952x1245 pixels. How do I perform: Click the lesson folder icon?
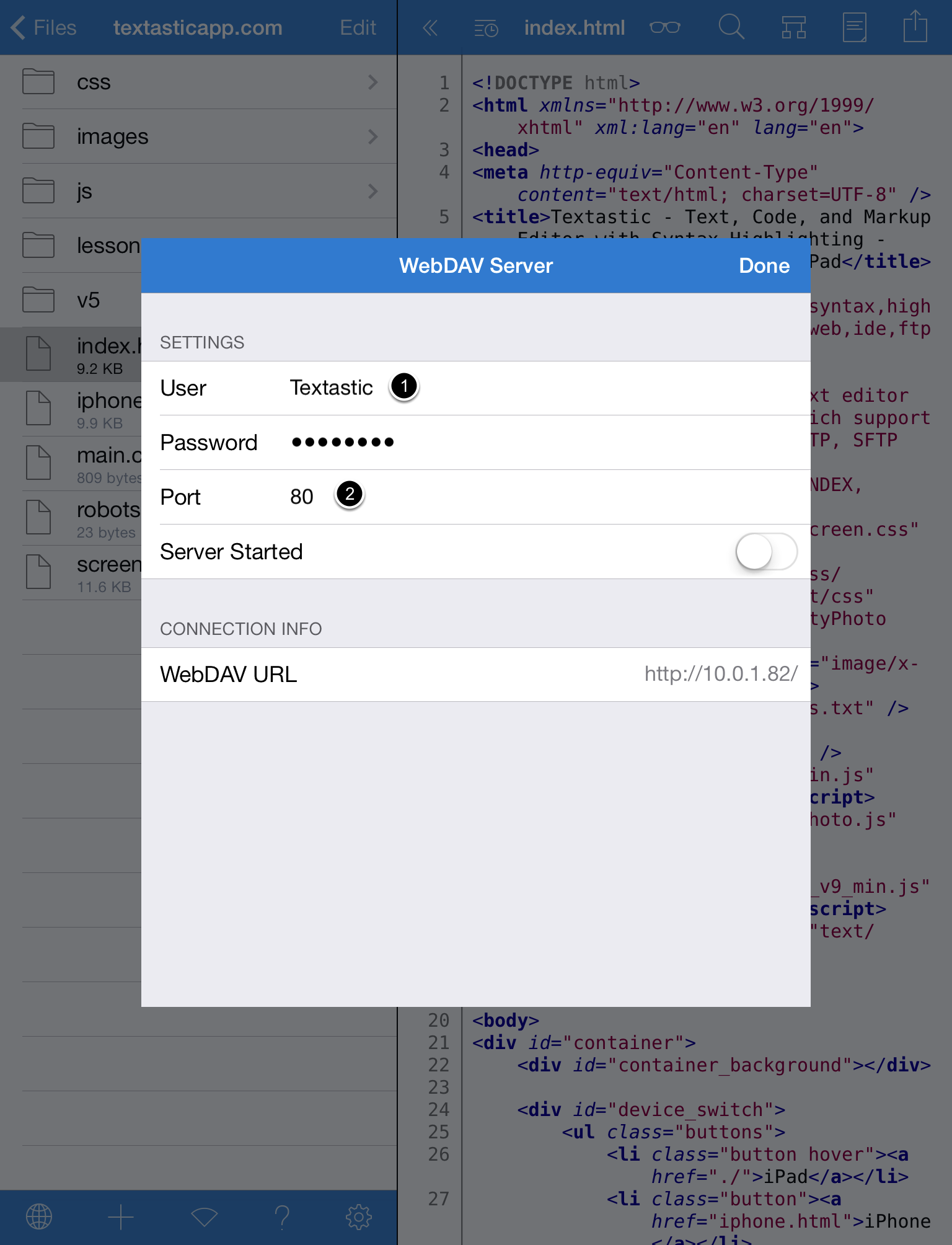[38, 245]
